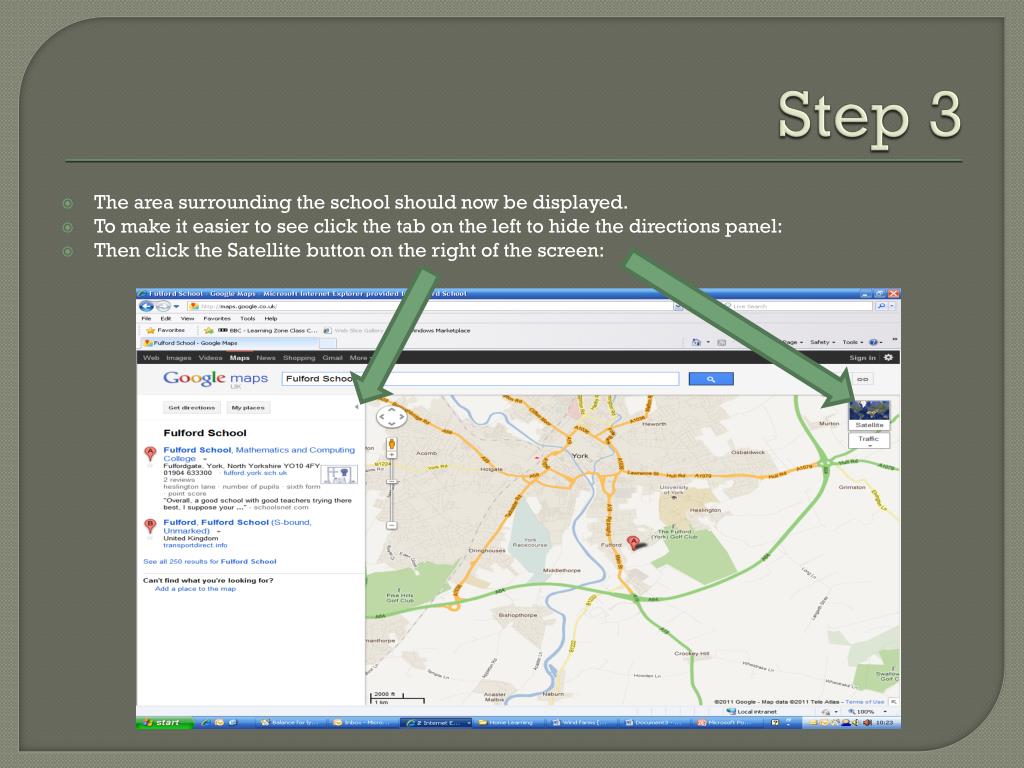The image size is (1024, 768).
Task: Click the add-to-favorites bar star icon
Action: click(208, 330)
